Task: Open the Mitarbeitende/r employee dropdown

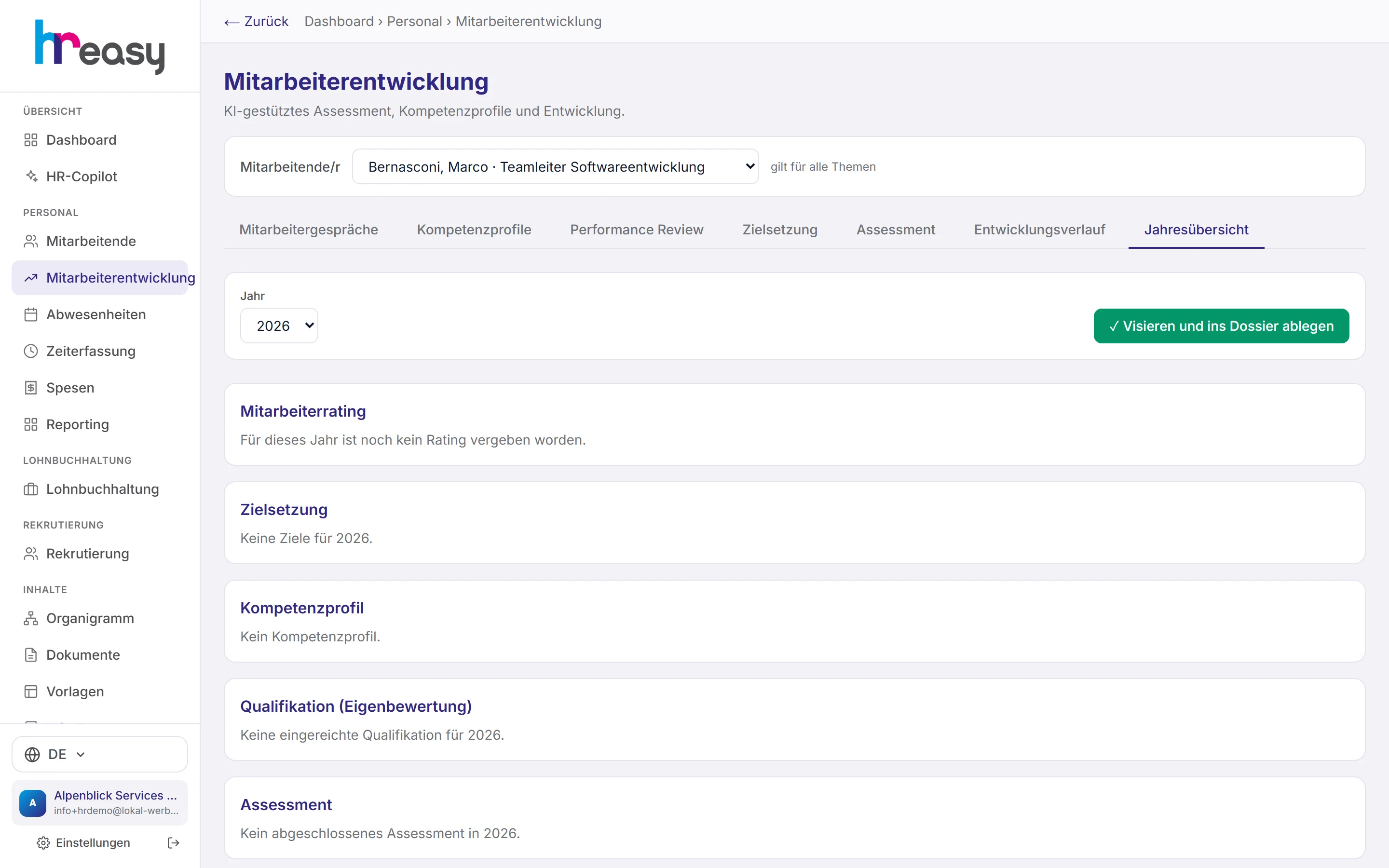Action: coord(555,166)
